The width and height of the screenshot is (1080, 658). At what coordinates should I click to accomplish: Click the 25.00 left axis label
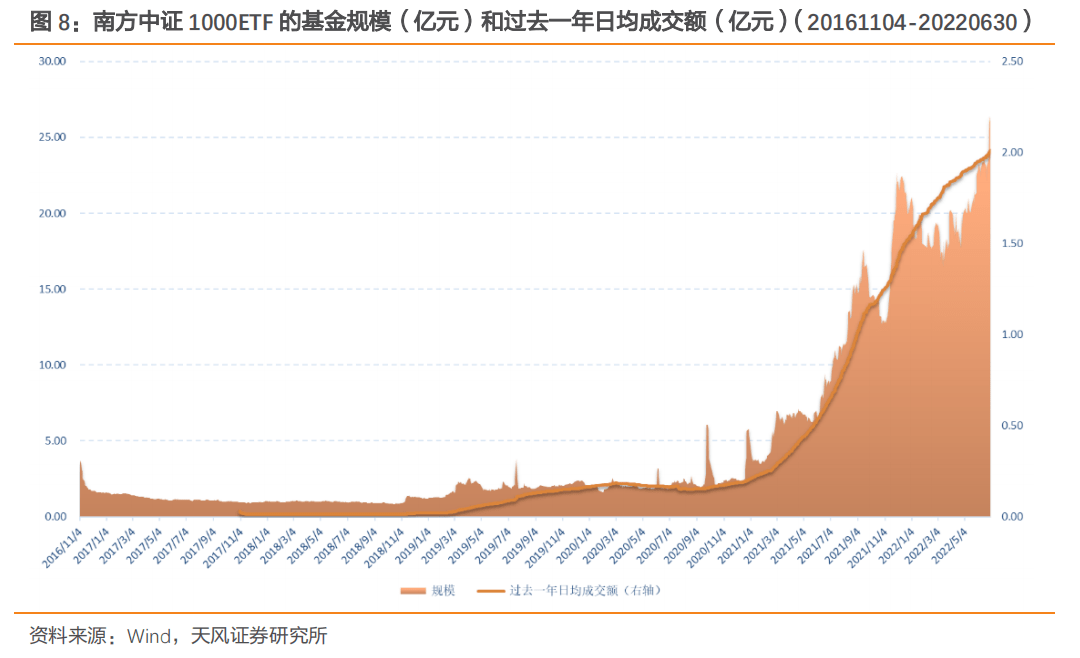point(51,137)
